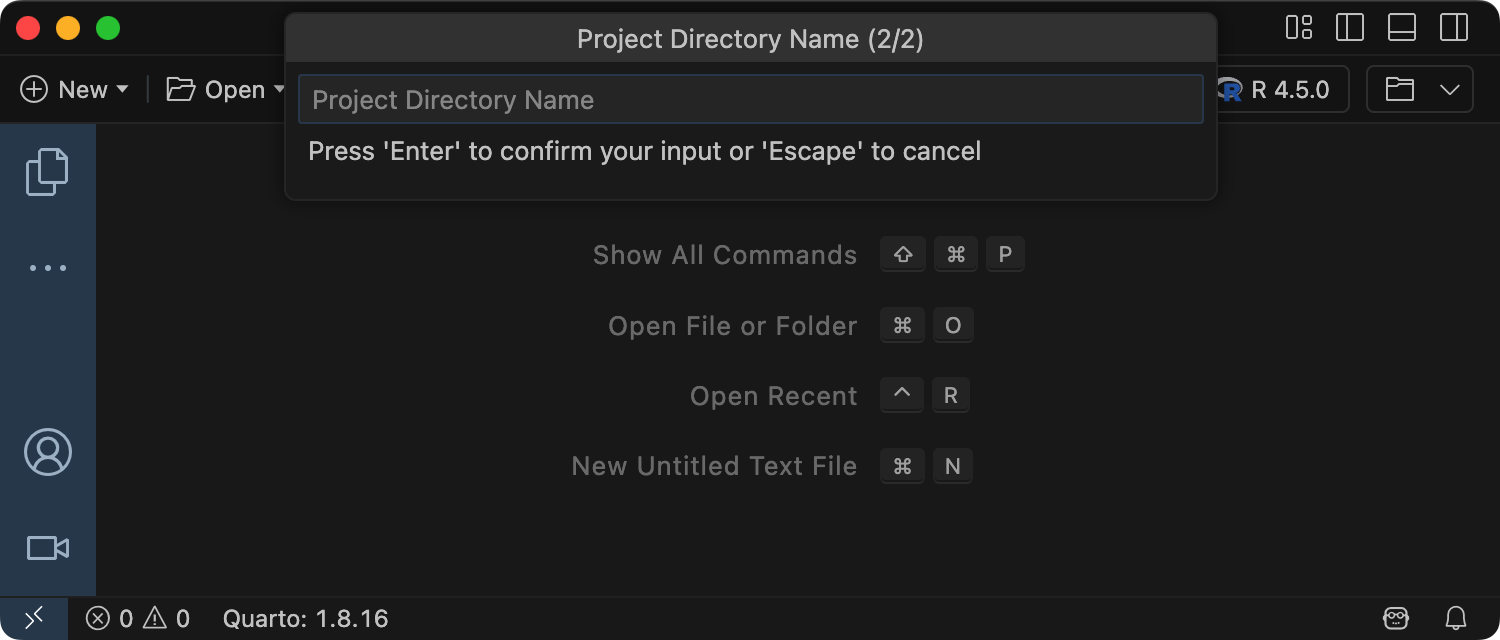Focus the Project Directory Name field

pyautogui.click(x=750, y=100)
